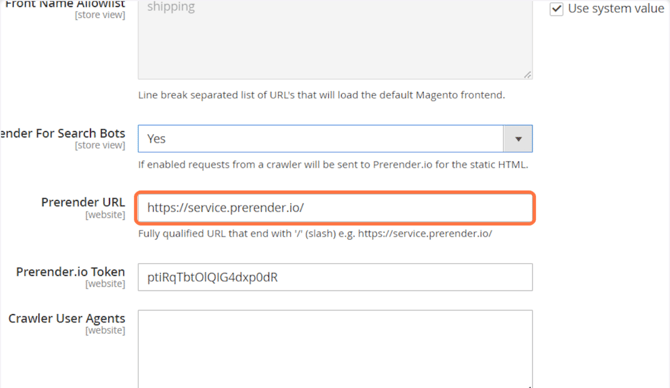Click the [store view] scope under Search Bots
670x388 pixels.
coord(100,145)
